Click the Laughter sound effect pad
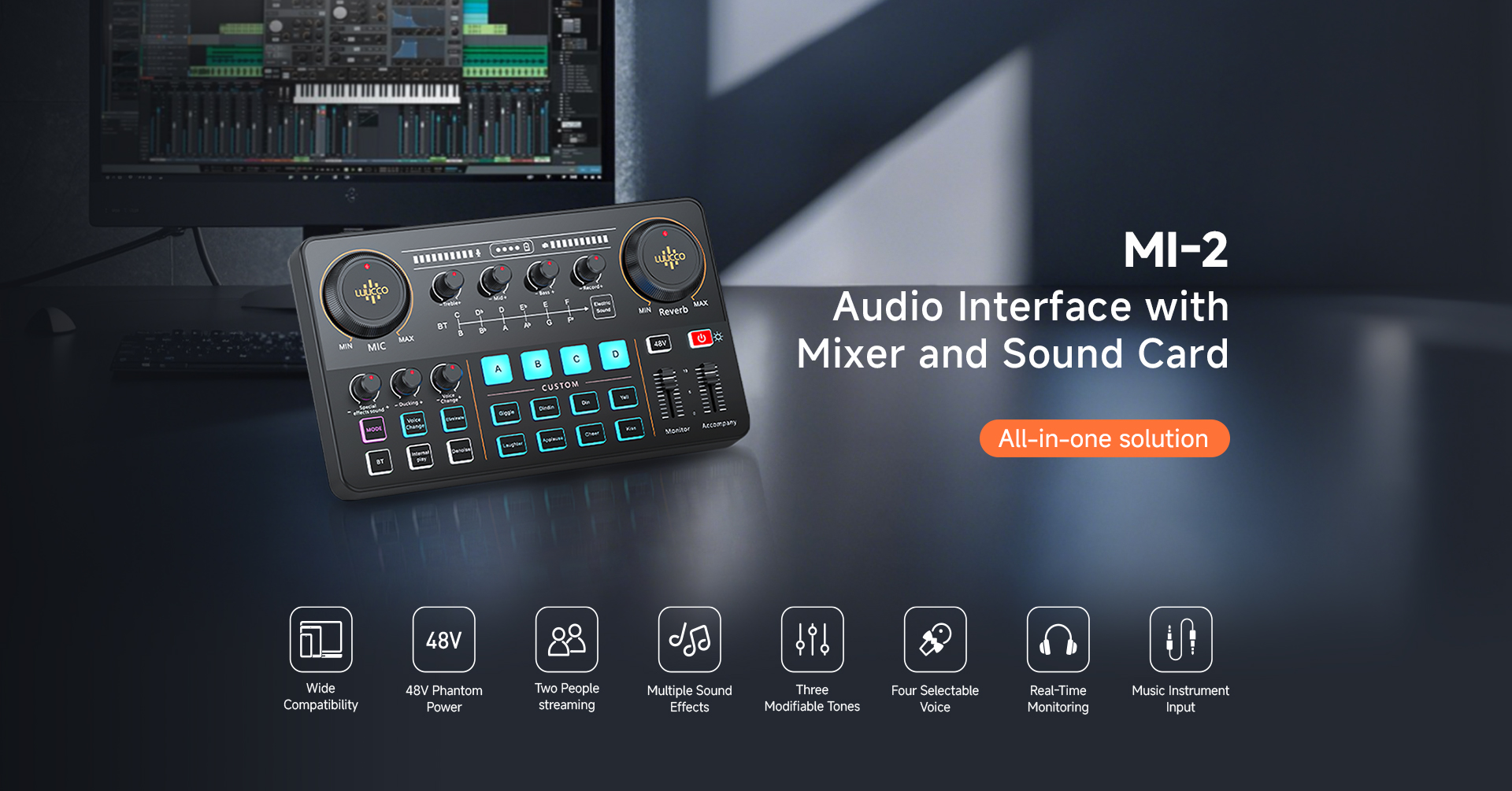The height and width of the screenshot is (791, 1512). (x=512, y=445)
